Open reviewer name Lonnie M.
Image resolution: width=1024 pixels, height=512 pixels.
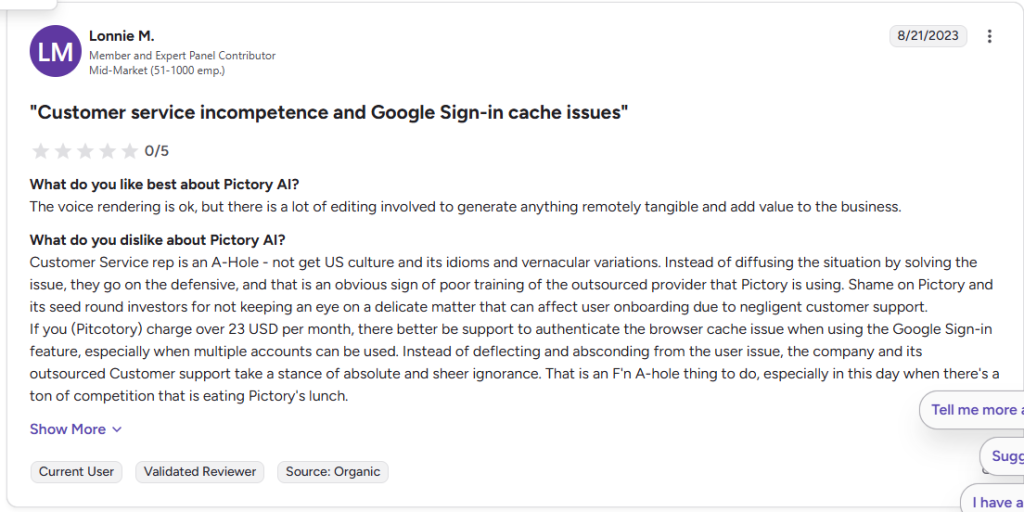123,36
